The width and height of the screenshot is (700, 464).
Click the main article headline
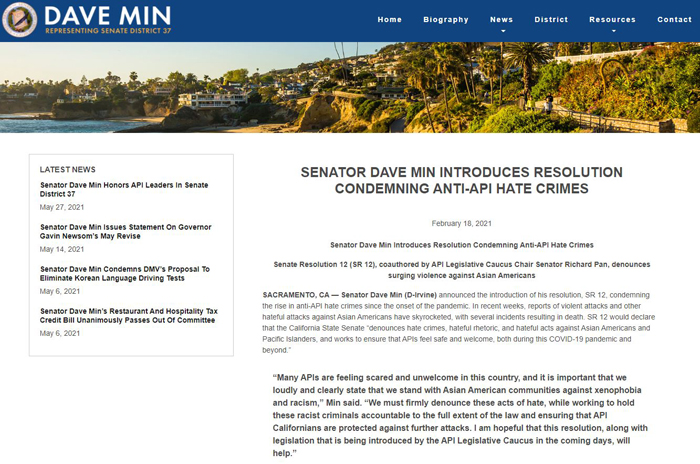pyautogui.click(x=462, y=180)
